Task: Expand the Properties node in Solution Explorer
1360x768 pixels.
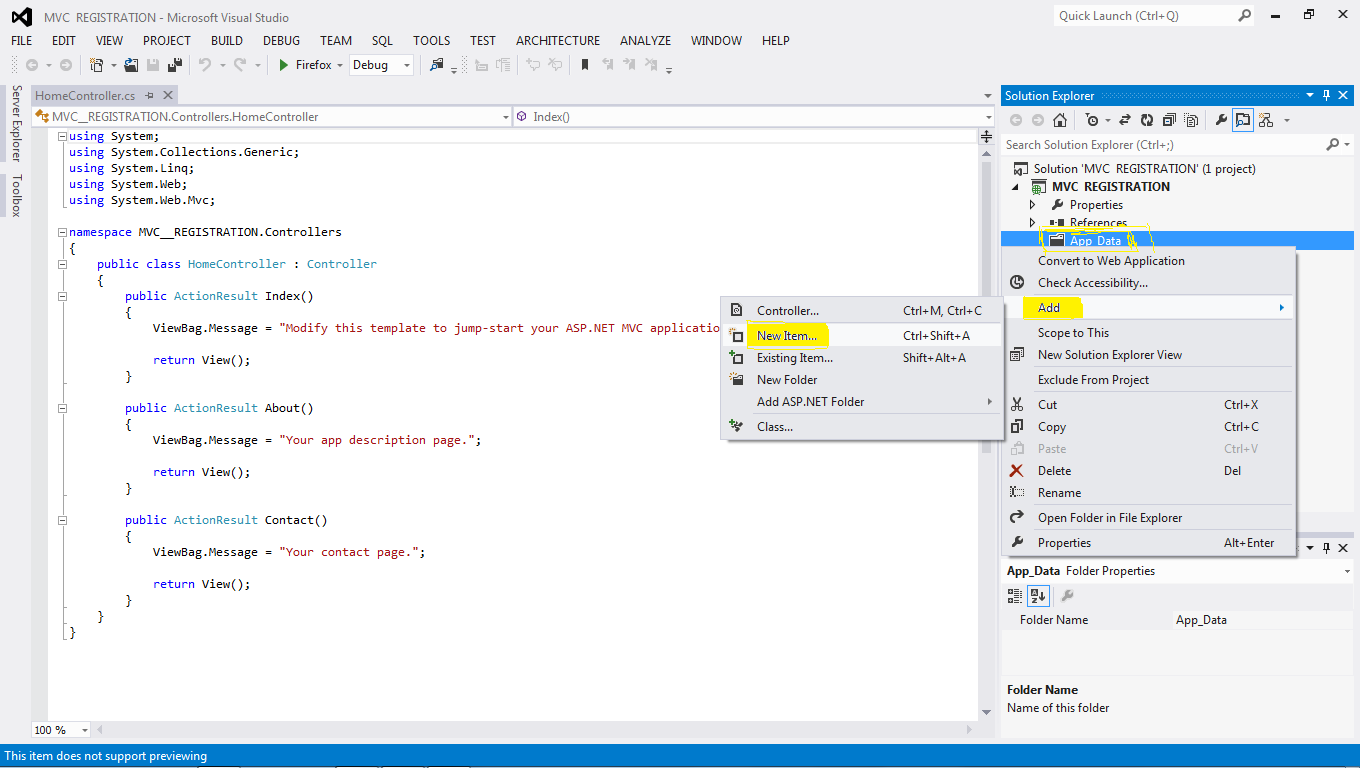Action: coord(1033,204)
